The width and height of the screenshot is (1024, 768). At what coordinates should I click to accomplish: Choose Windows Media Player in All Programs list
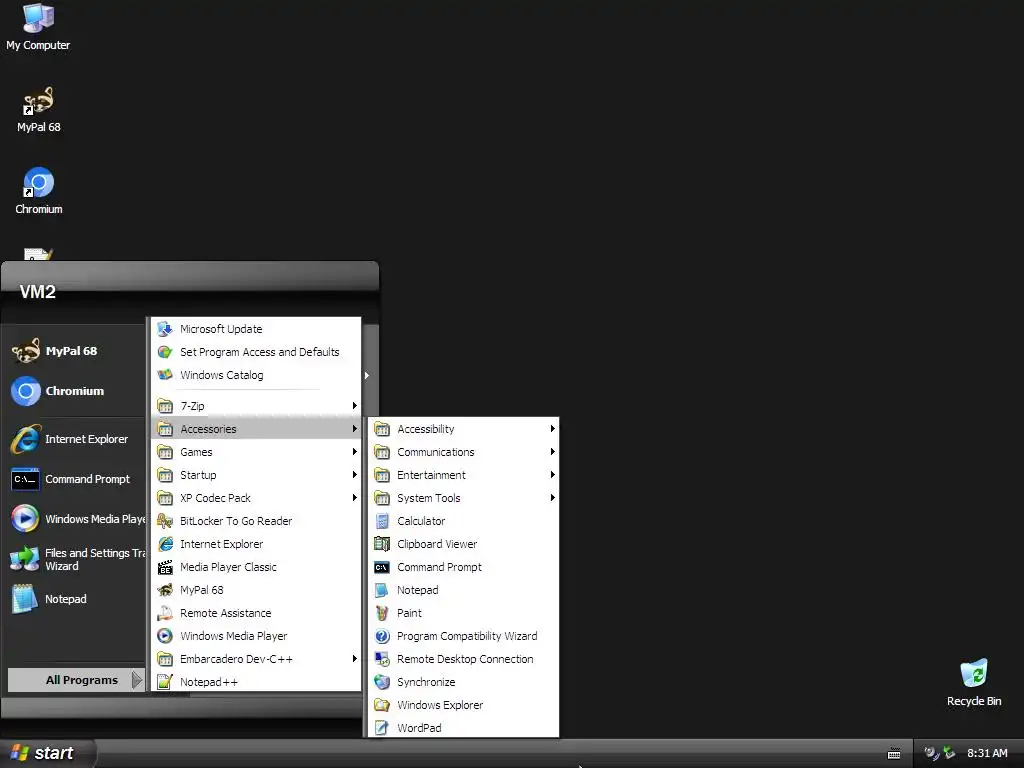pyautogui.click(x=256, y=636)
